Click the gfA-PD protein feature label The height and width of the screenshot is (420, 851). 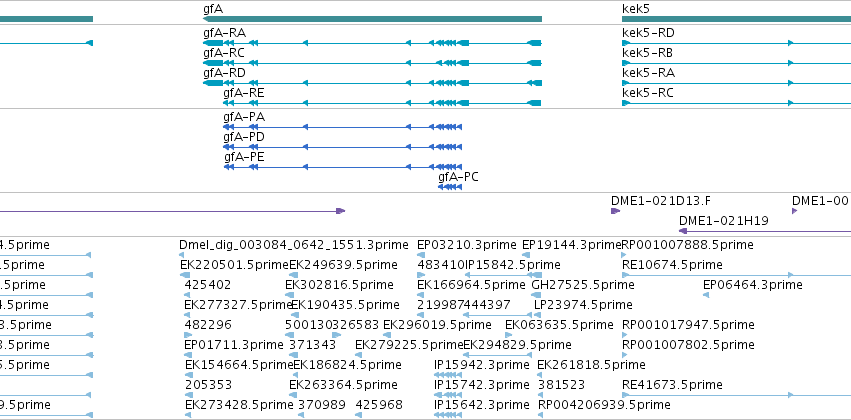244,137
